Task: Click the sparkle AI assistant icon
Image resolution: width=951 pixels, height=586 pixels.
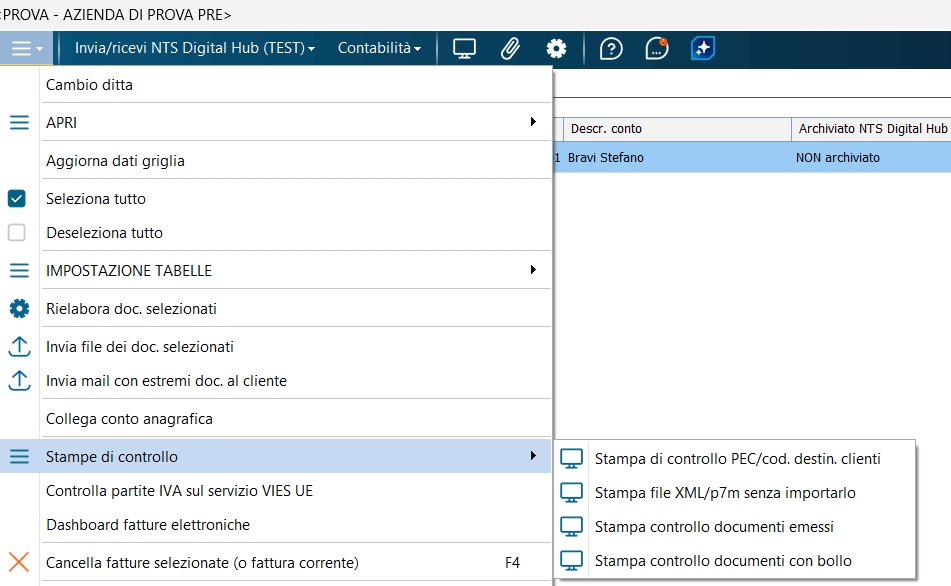Action: coord(703,48)
